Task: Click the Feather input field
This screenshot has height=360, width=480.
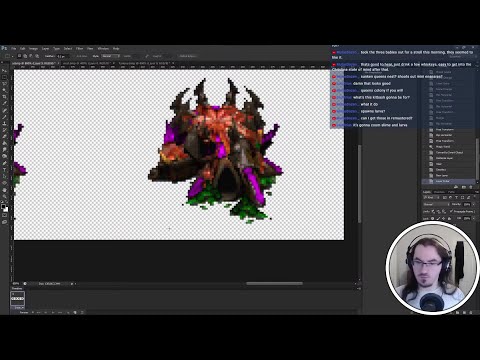Action: [63, 56]
